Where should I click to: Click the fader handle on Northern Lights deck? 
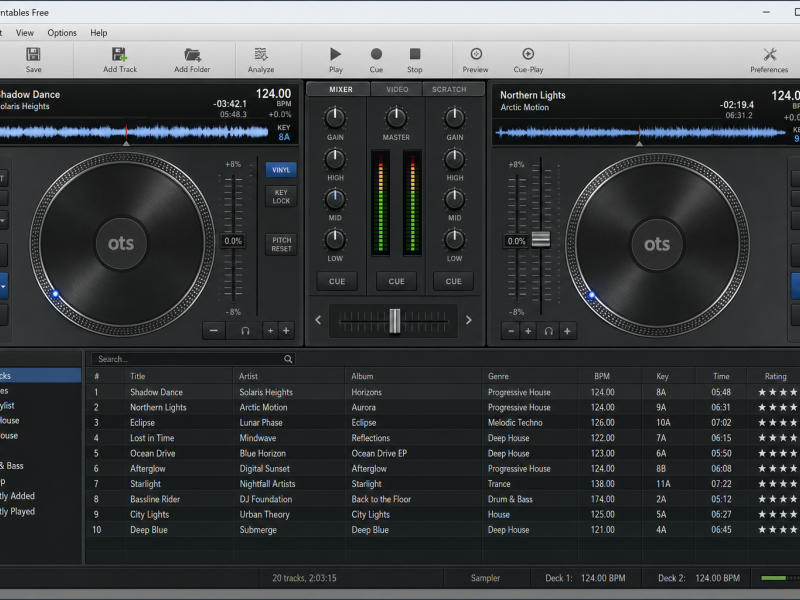(x=541, y=239)
